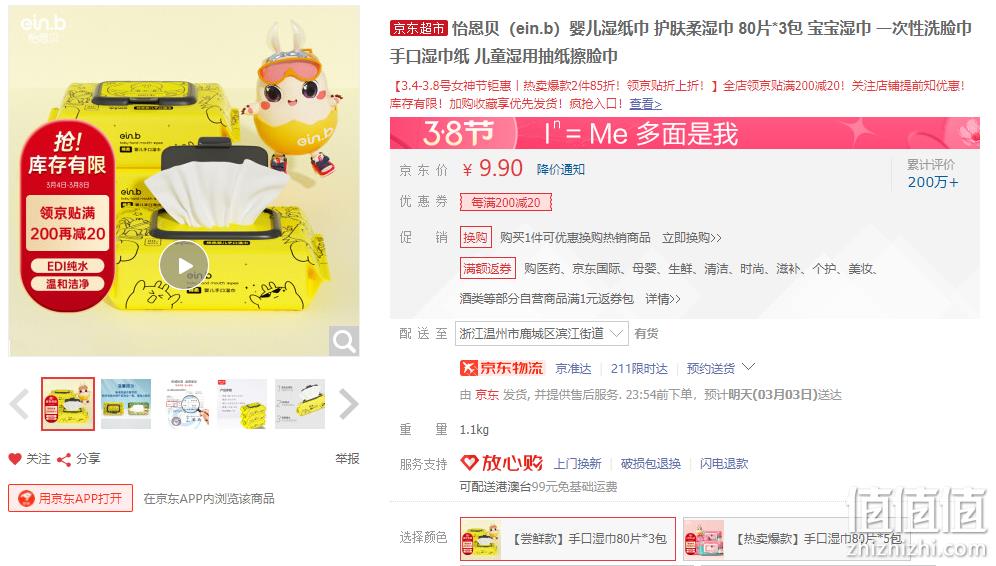Screen dimensions: 996x566
Task: Click the 举报 report link
Action: [347, 459]
